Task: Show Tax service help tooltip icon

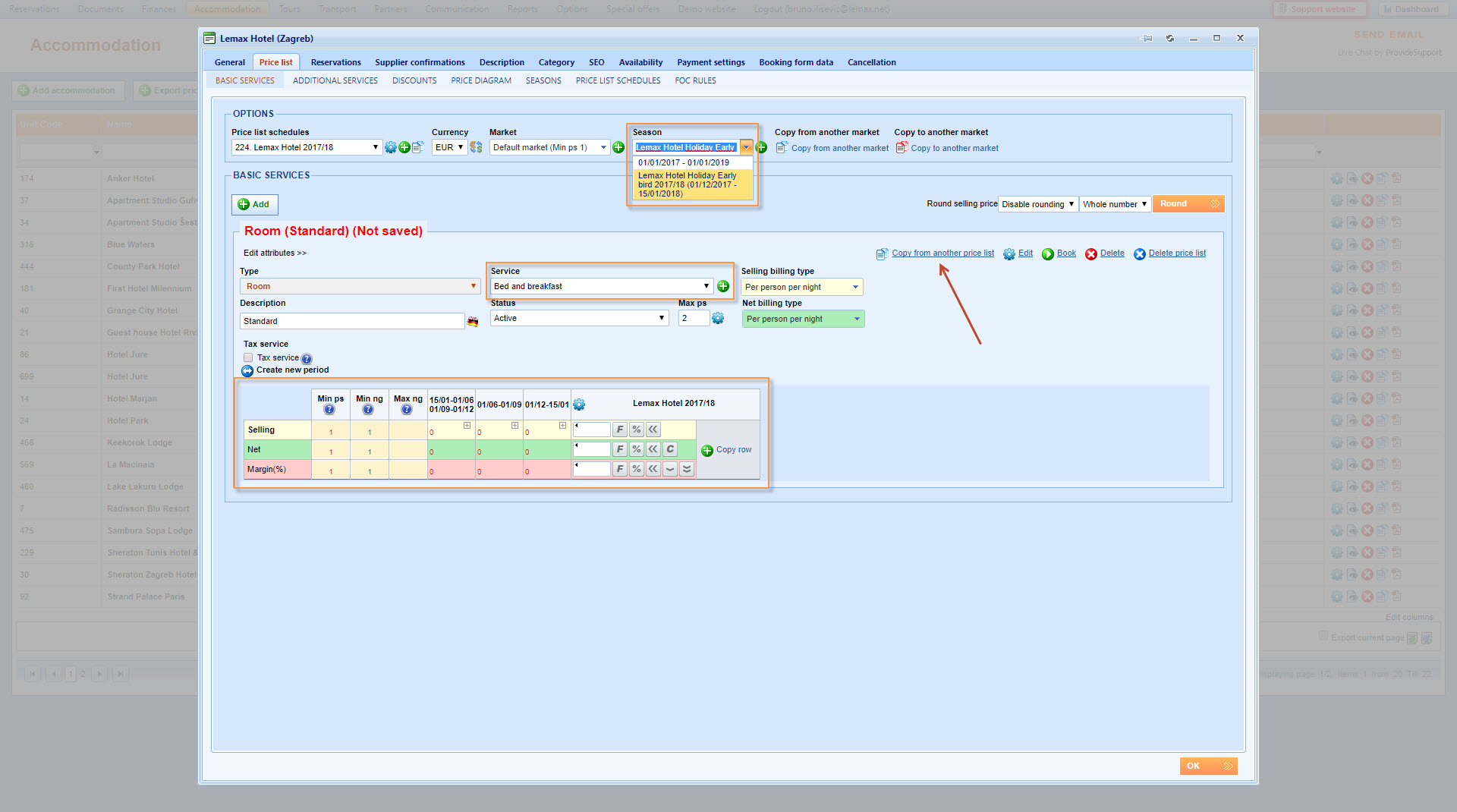Action: 307,359
